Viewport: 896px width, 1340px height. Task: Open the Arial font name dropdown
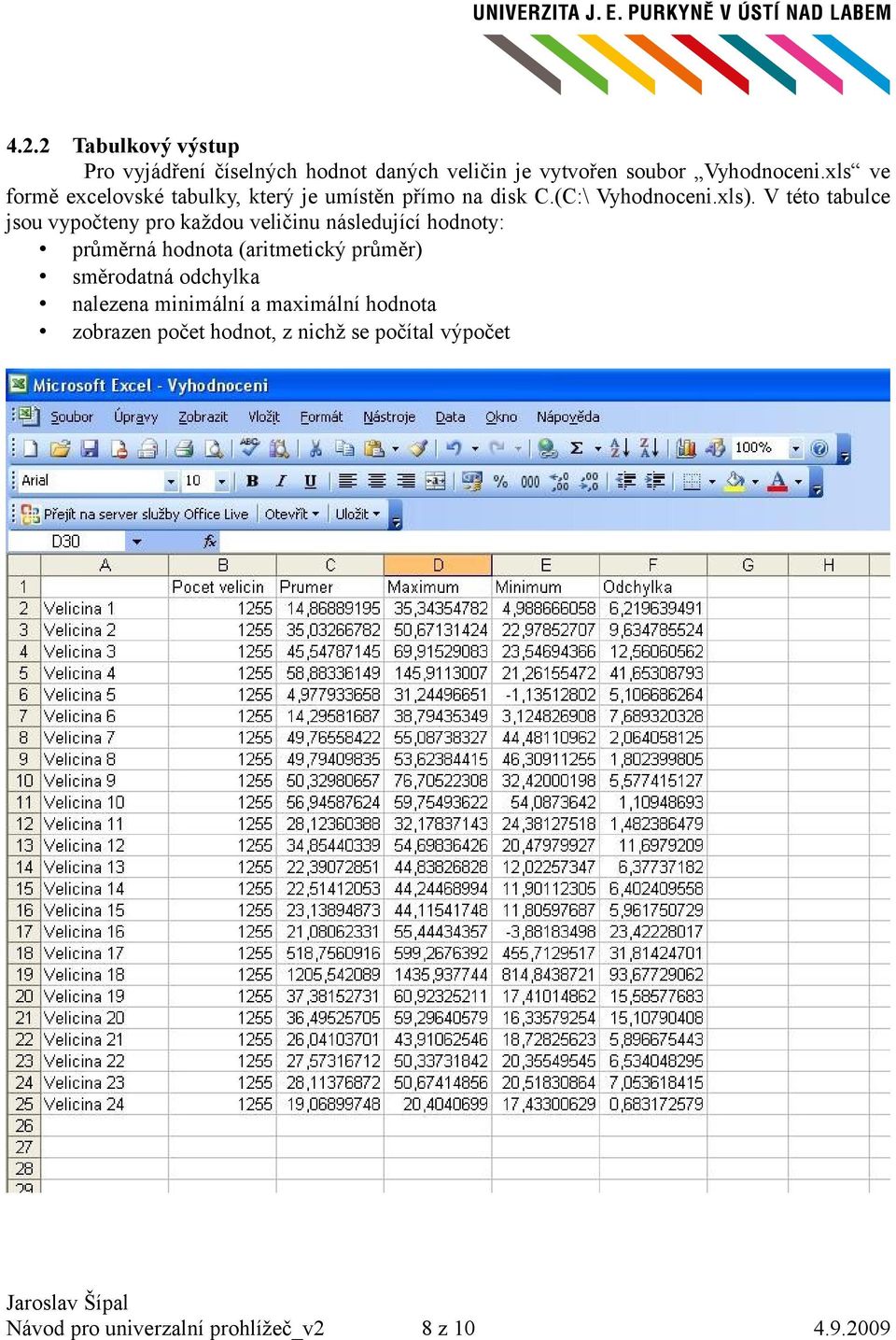pyautogui.click(x=171, y=482)
